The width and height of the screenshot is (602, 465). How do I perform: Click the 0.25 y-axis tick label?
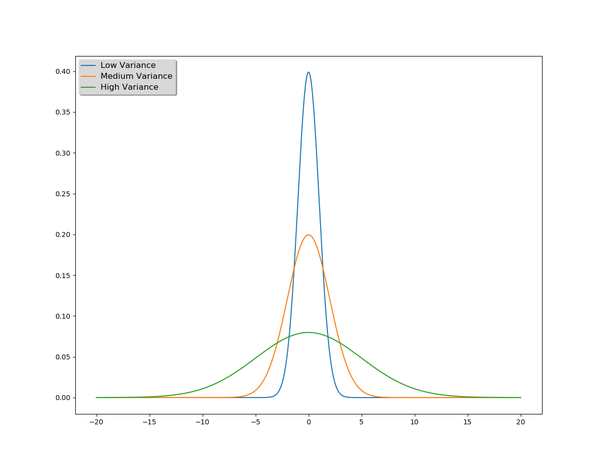(63, 194)
